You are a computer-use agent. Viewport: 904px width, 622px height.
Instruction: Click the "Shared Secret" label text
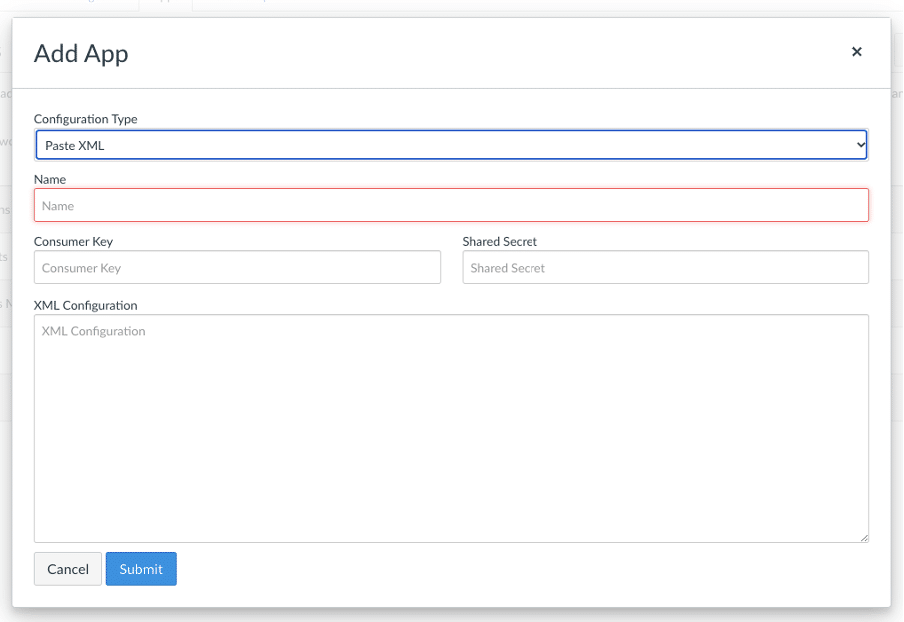coord(500,242)
